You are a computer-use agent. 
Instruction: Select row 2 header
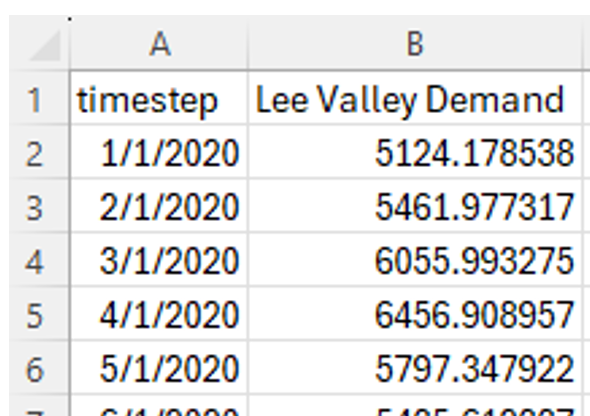click(x=39, y=151)
